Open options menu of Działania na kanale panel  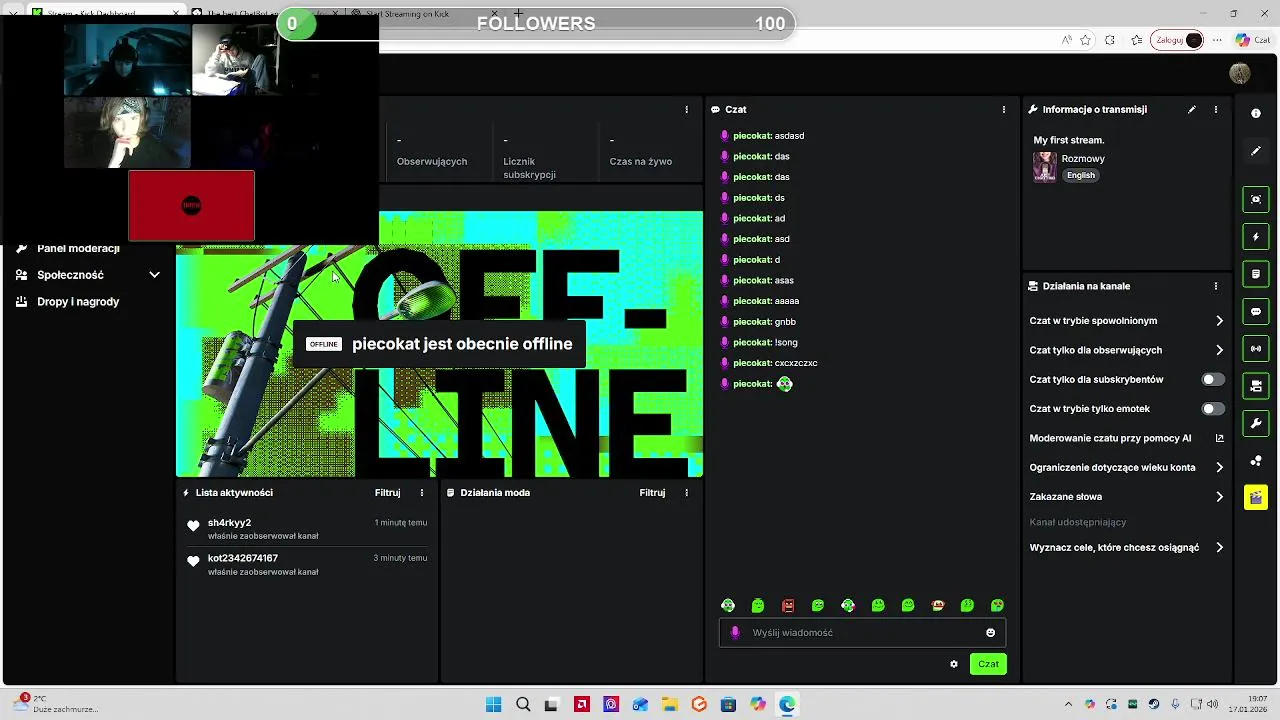click(x=1216, y=286)
